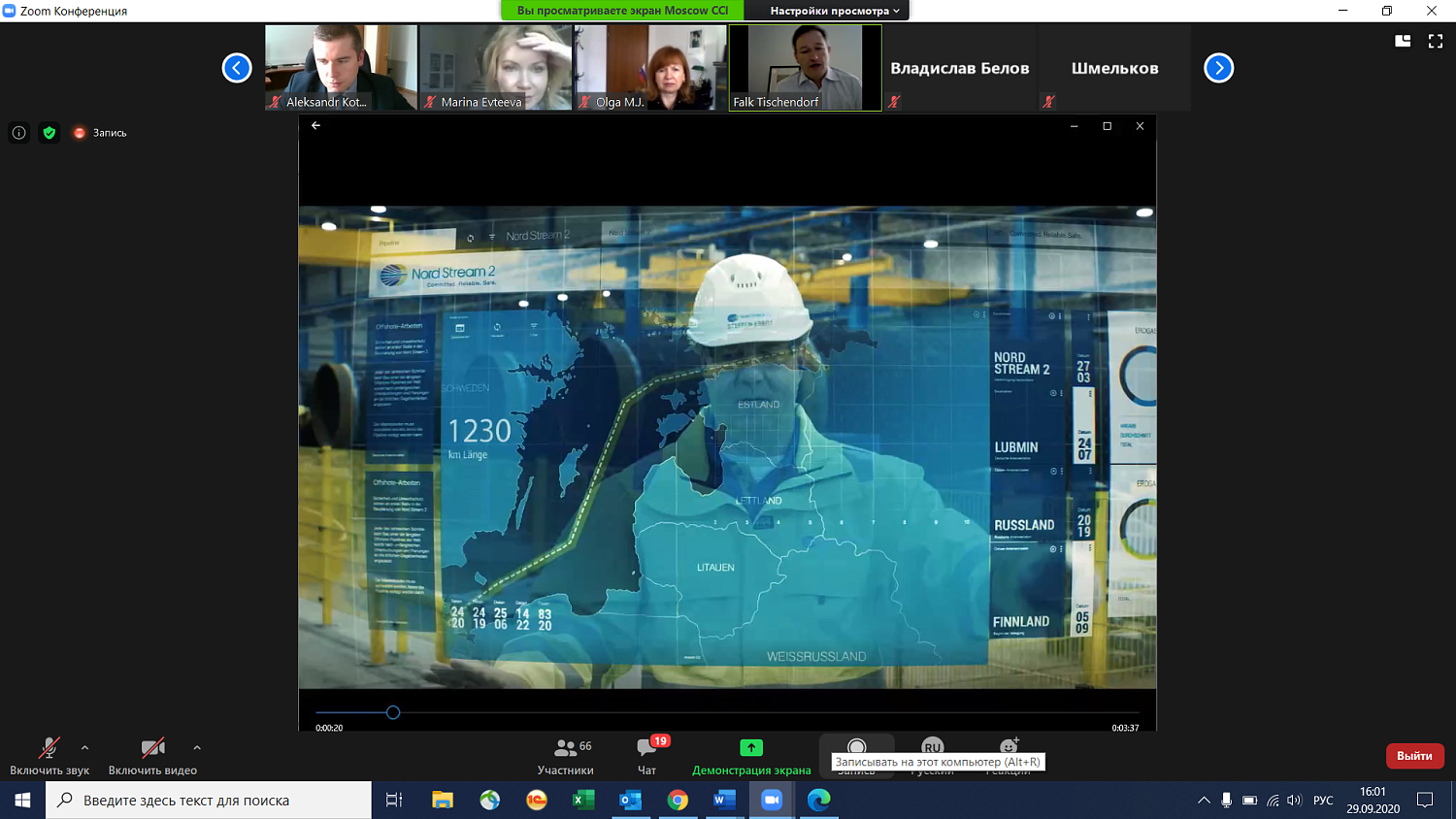The height and width of the screenshot is (819, 1456).
Task: Expand audio options arrow beside Включить звук
Action: (84, 748)
